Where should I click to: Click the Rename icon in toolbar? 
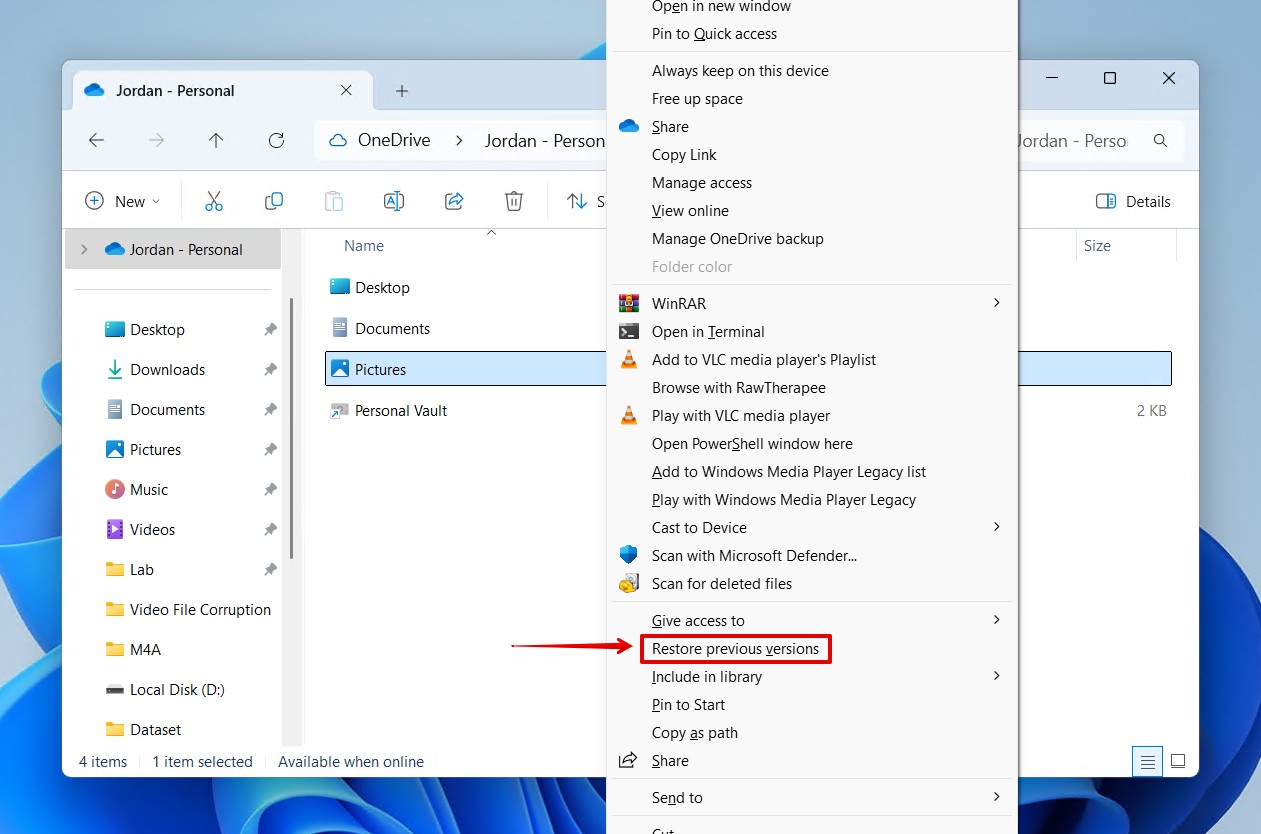[x=394, y=201]
